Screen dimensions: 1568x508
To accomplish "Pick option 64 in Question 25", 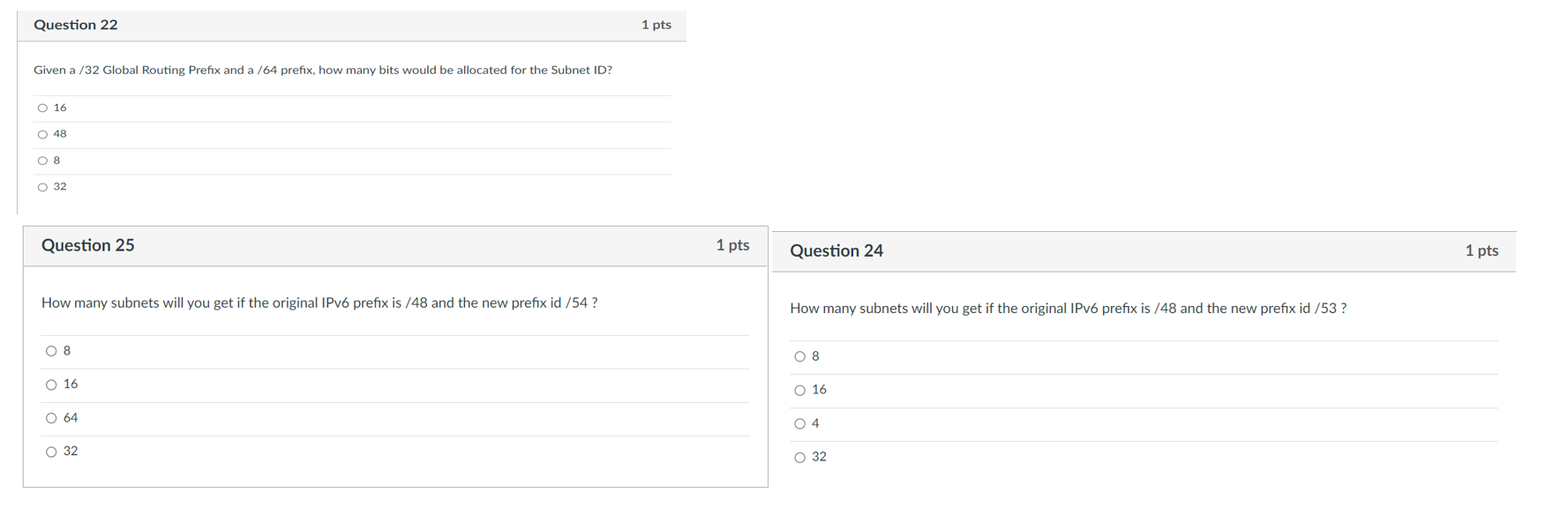I will (x=51, y=418).
